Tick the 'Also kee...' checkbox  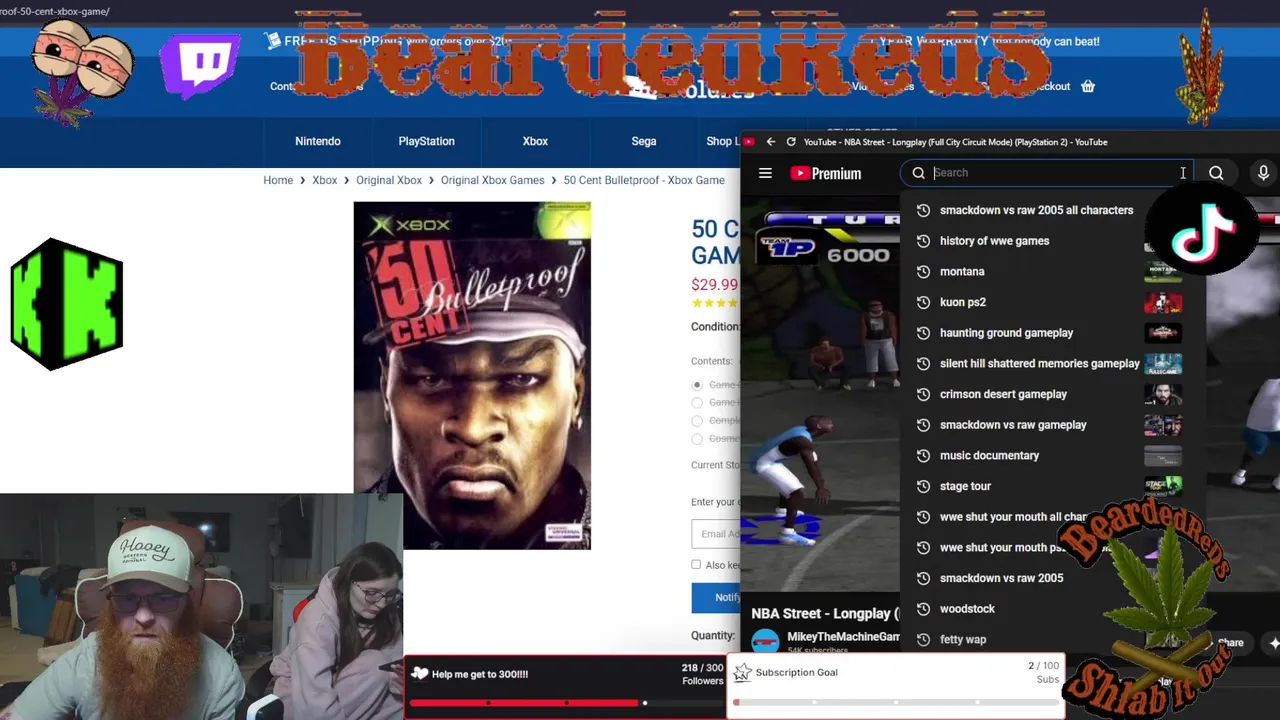coord(696,565)
